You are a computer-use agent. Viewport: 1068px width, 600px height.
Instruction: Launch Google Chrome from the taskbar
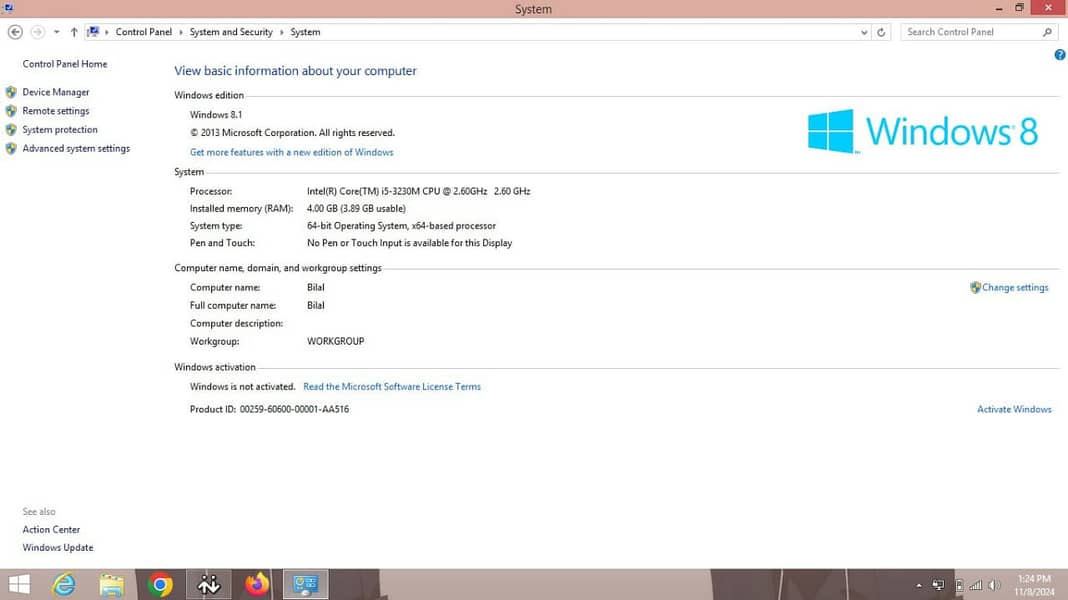coord(160,585)
